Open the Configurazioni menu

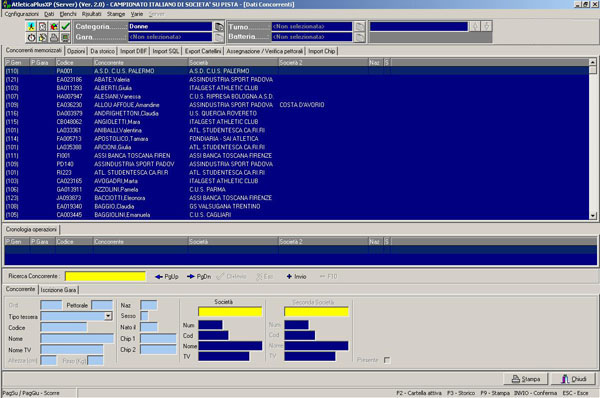click(x=21, y=14)
